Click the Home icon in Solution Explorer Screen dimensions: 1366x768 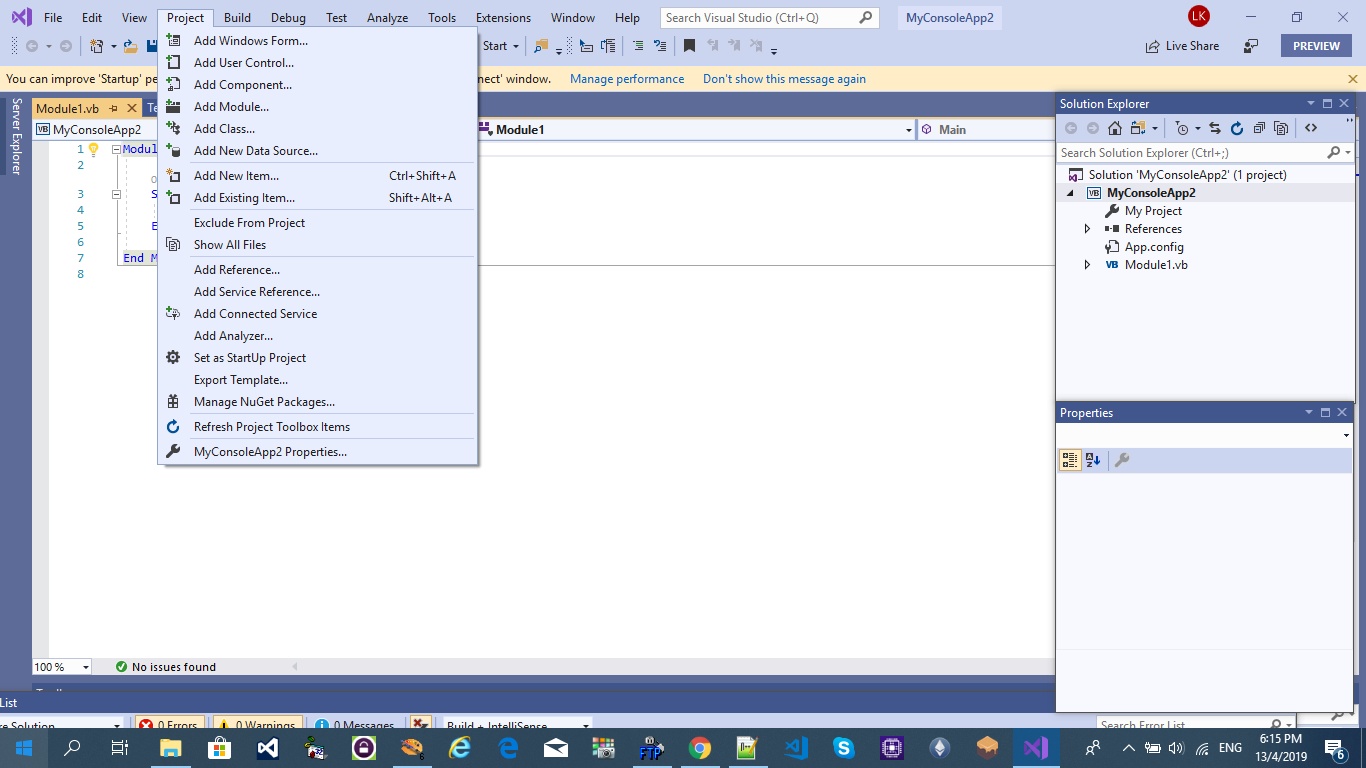(1115, 128)
